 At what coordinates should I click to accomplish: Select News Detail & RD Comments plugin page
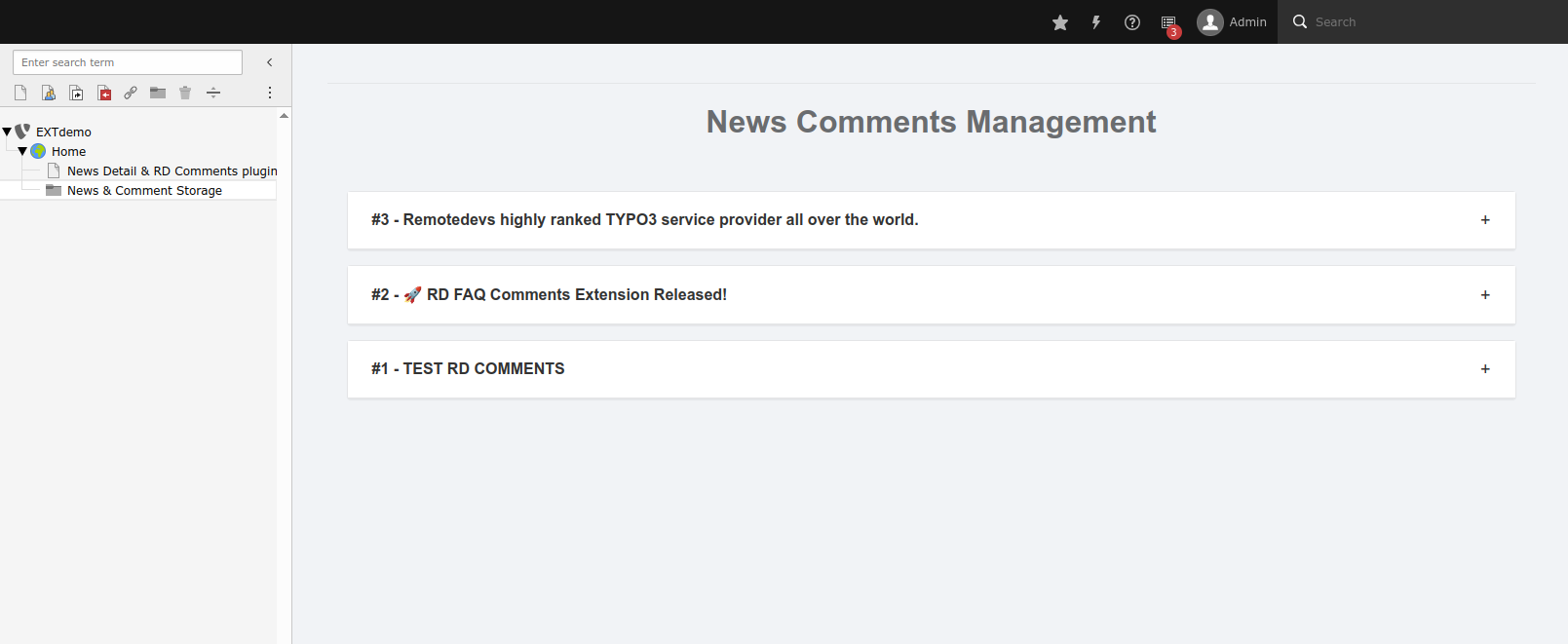pos(172,170)
